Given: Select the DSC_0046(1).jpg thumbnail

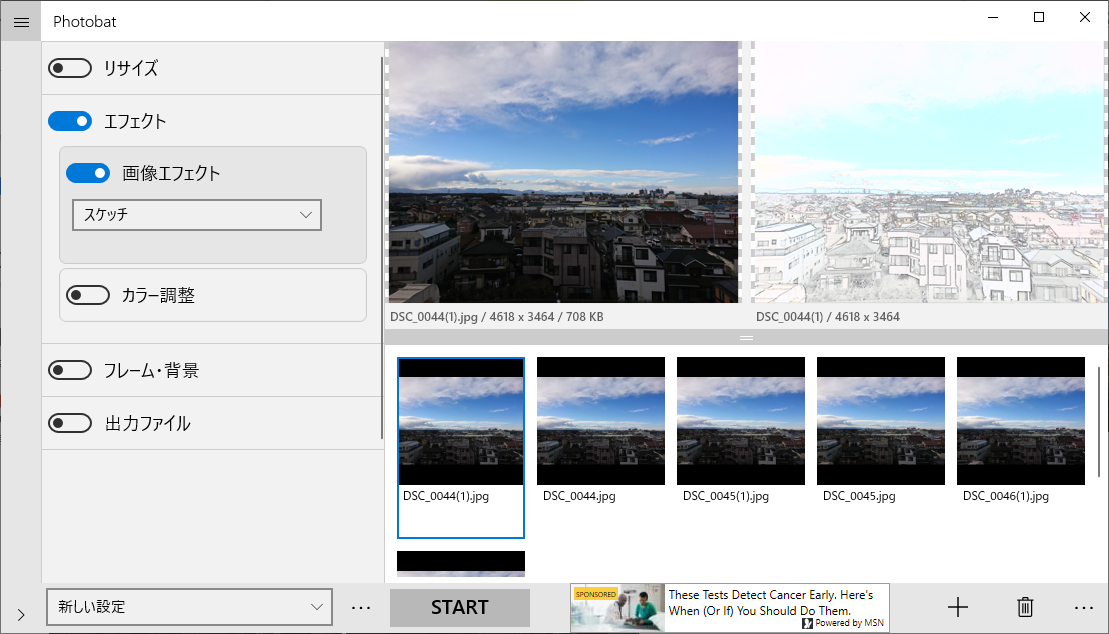Looking at the screenshot, I should pos(1021,430).
